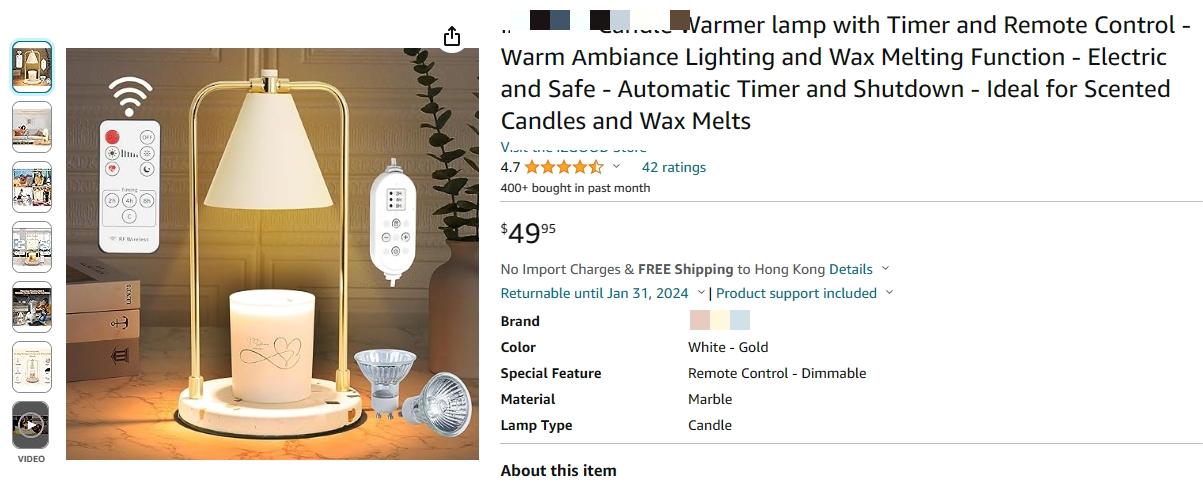Screen dimensions: 1203x483
Task: Expand the shipping Details chevron
Action: coord(885,269)
